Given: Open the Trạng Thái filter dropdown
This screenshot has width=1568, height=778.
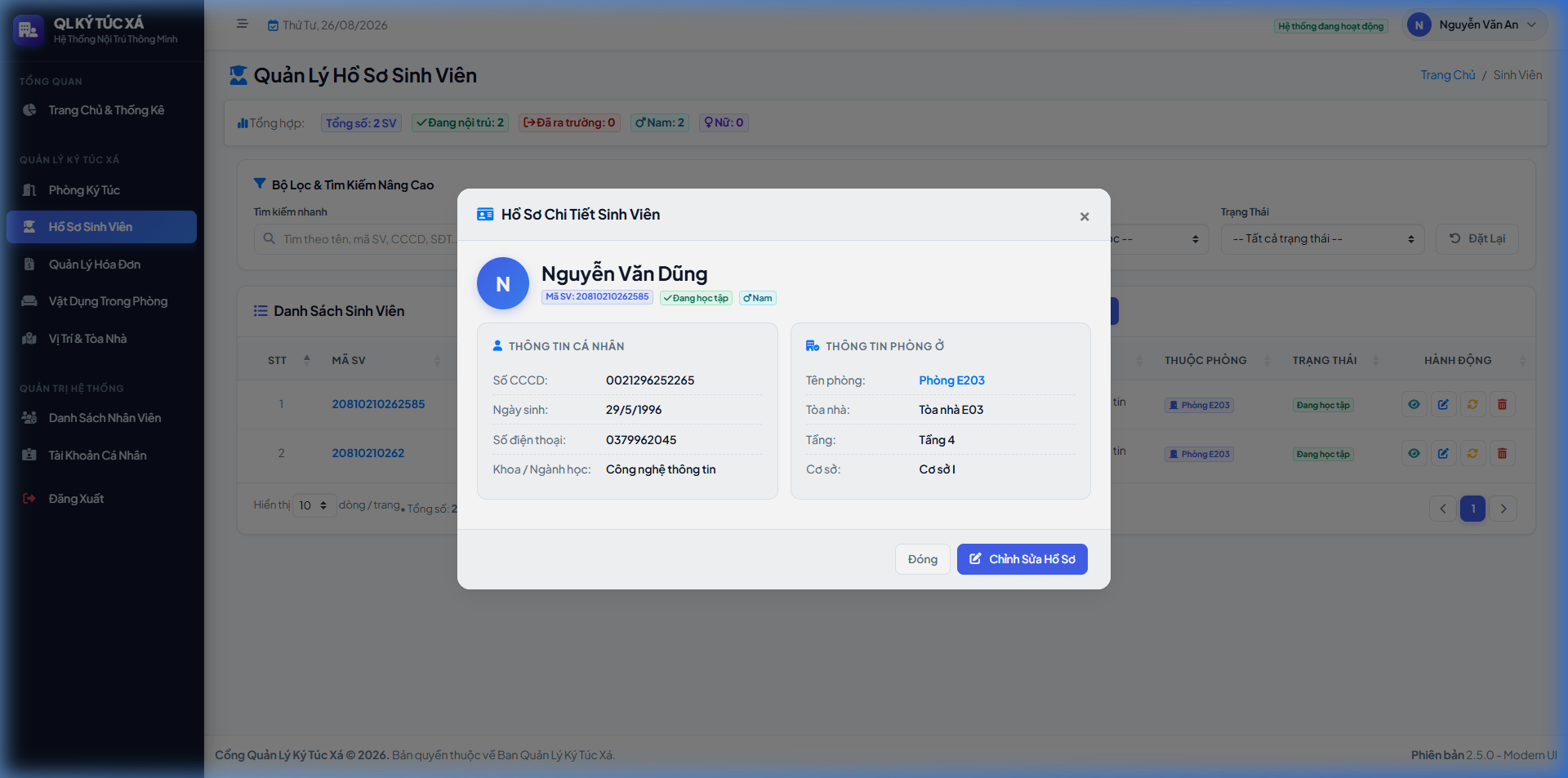Looking at the screenshot, I should [1322, 239].
